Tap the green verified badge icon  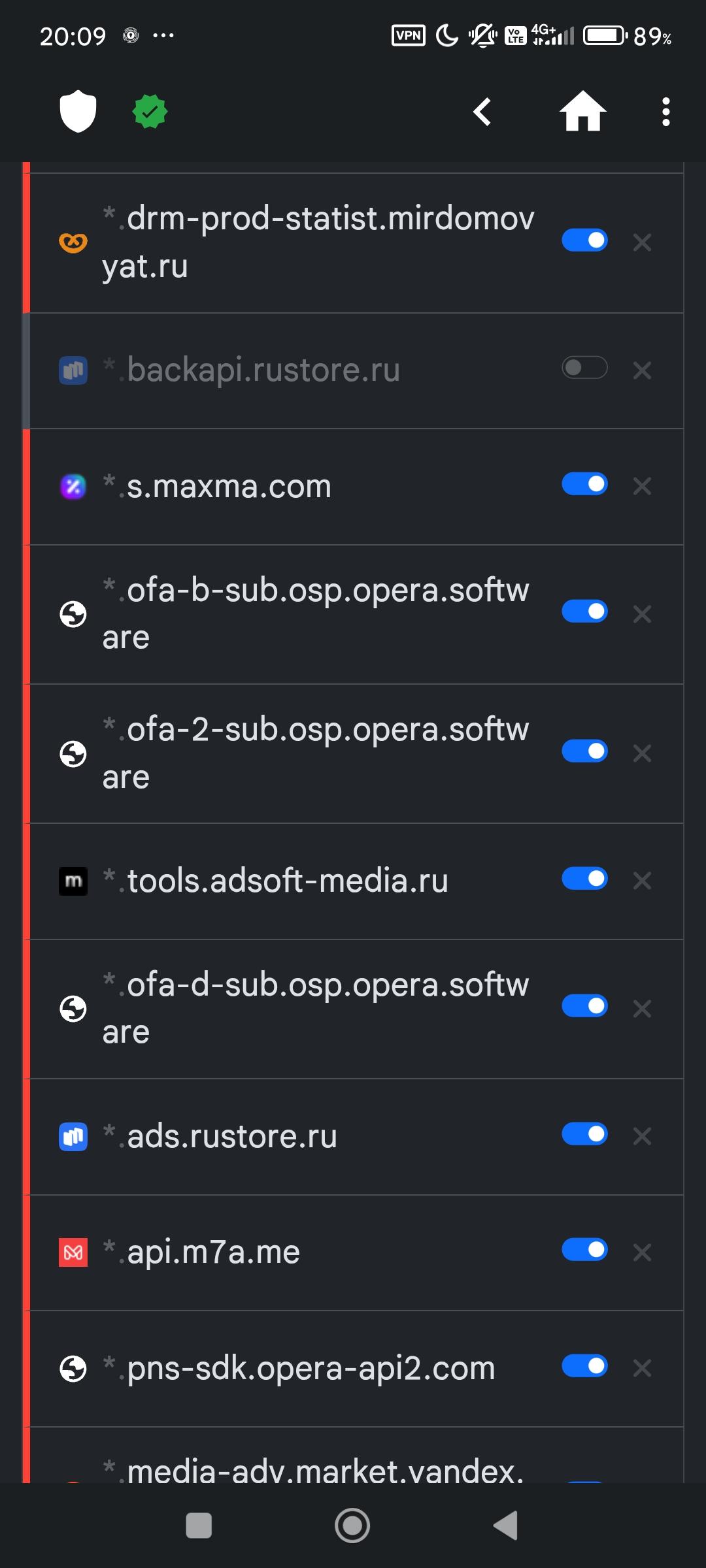(x=150, y=112)
